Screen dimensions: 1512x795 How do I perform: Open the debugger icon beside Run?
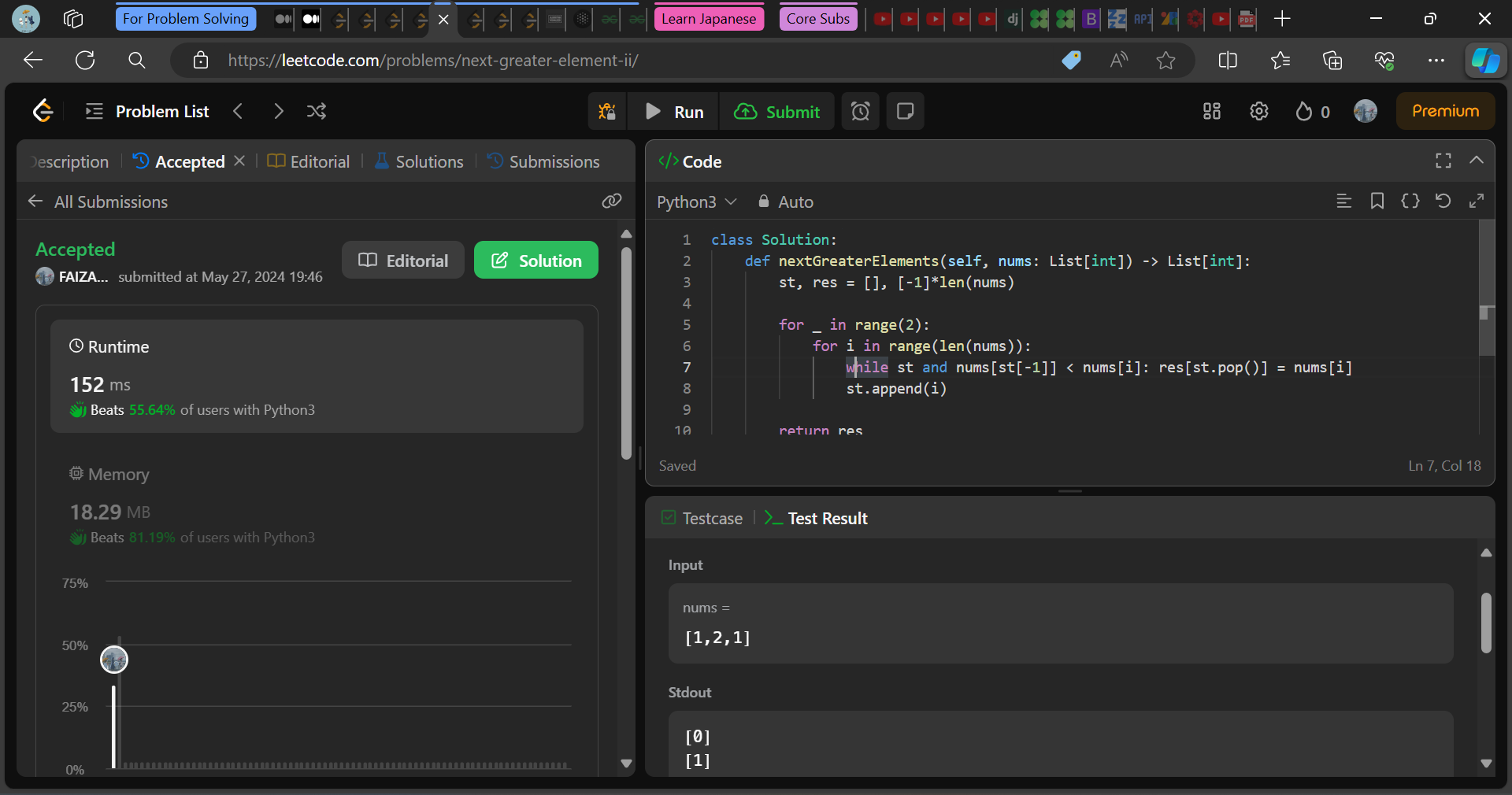606,112
